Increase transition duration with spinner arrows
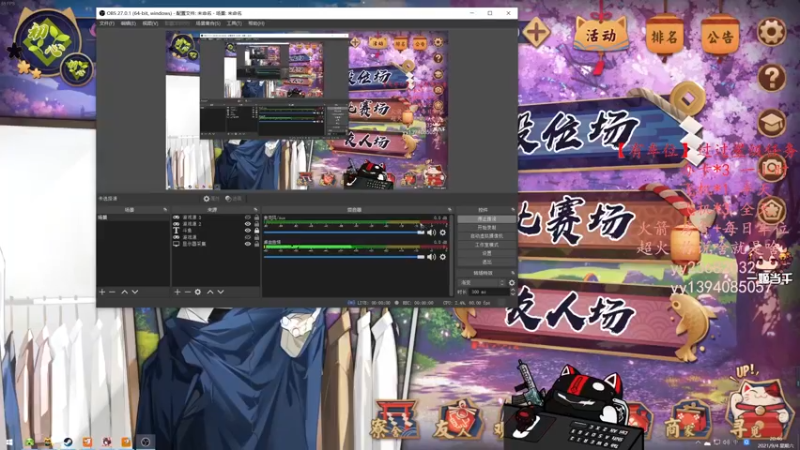800x450 pixels. point(512,290)
